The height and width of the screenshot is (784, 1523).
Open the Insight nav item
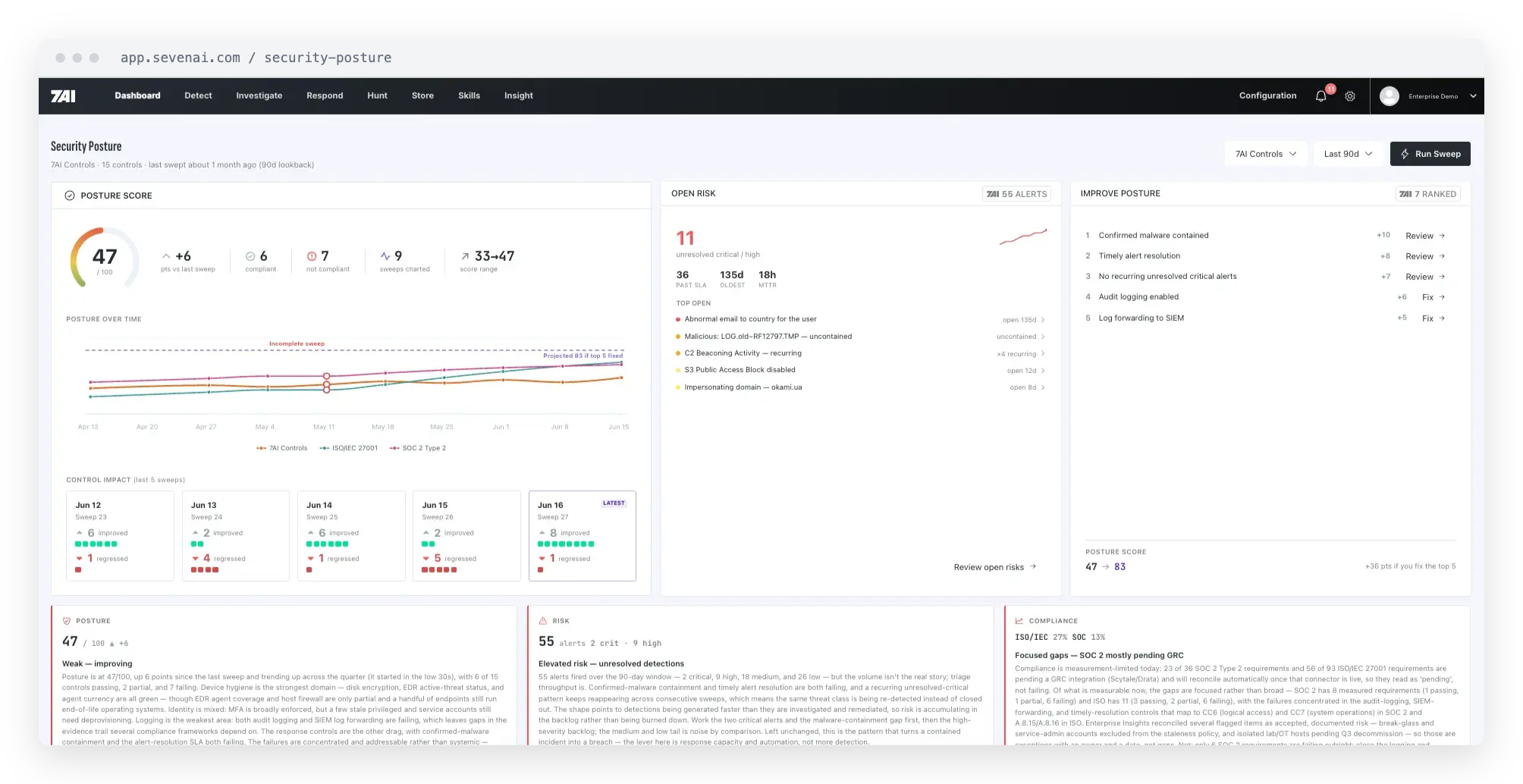(x=519, y=96)
